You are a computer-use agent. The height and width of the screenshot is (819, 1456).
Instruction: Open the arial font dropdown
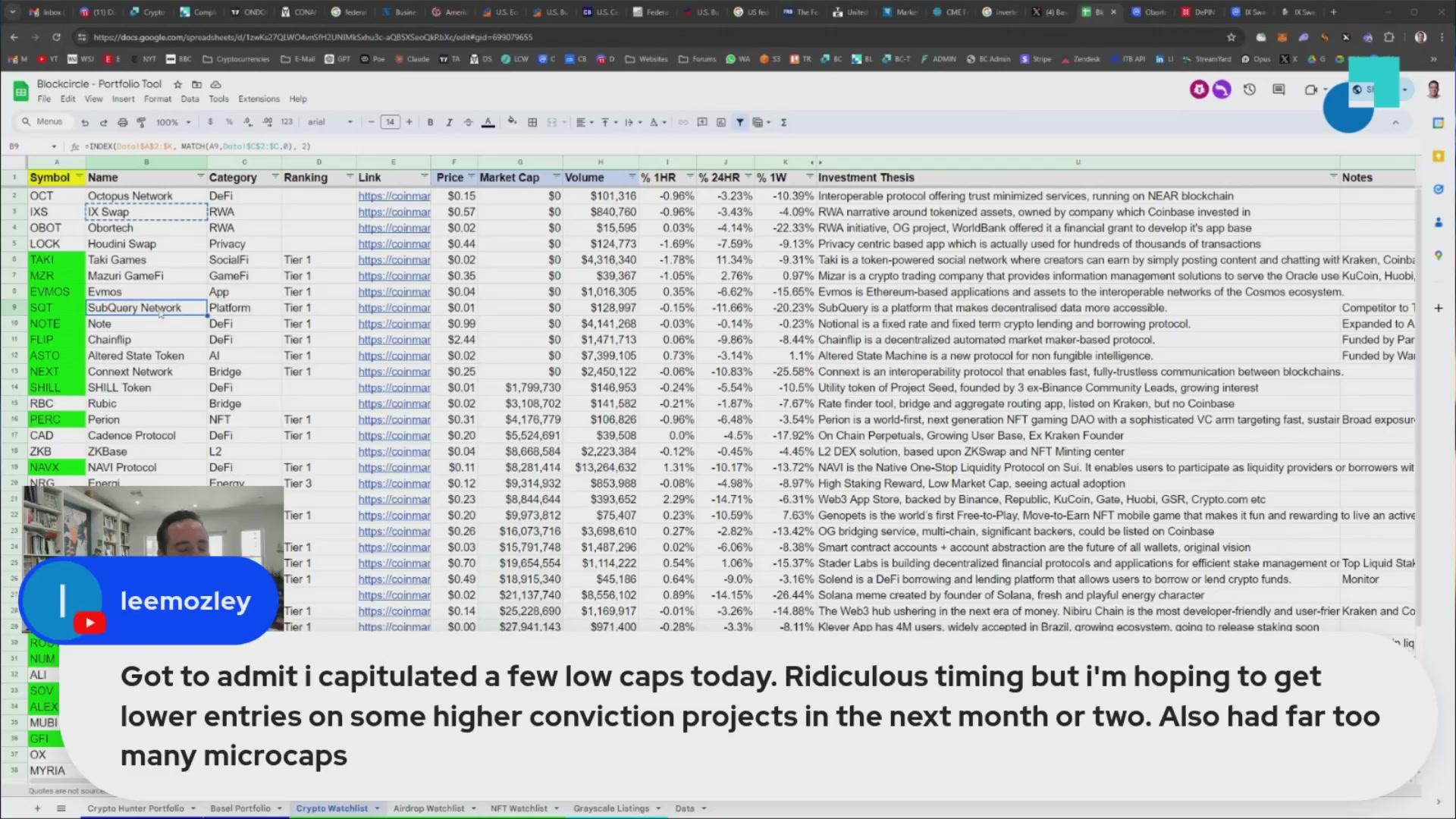330,122
